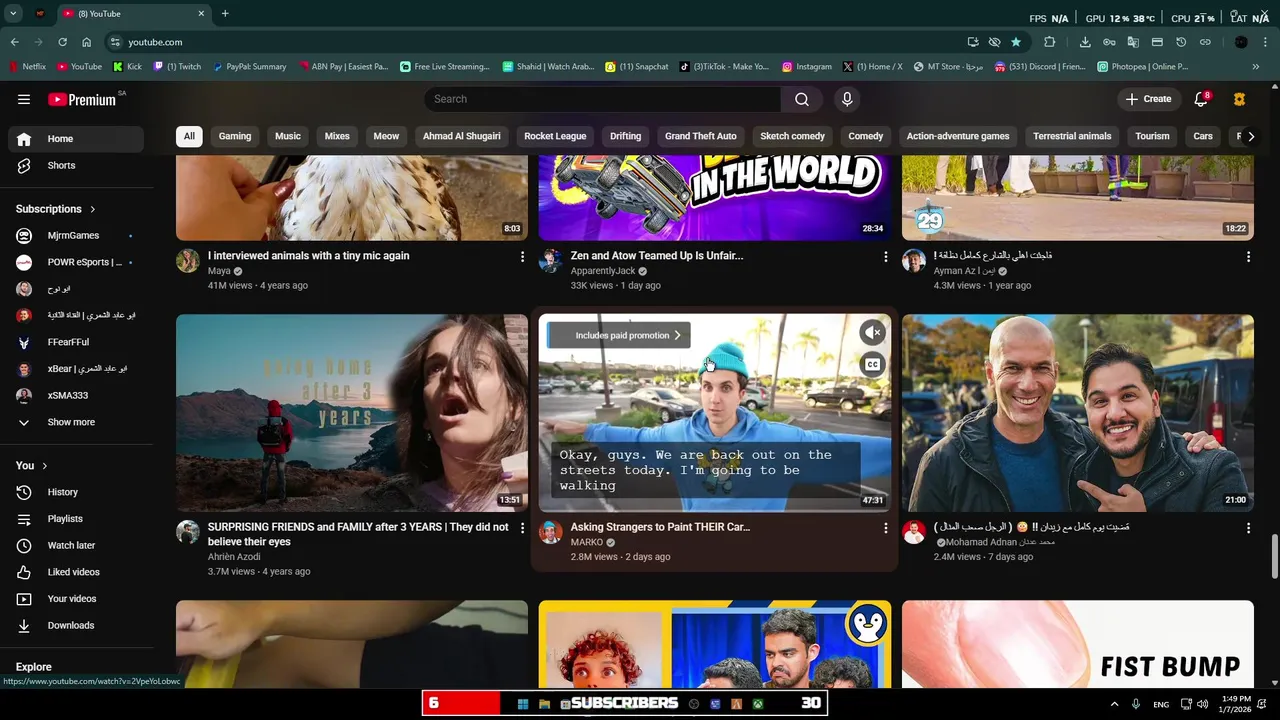1280x720 pixels.
Task: Open options for tiny mic video
Action: tap(522, 257)
